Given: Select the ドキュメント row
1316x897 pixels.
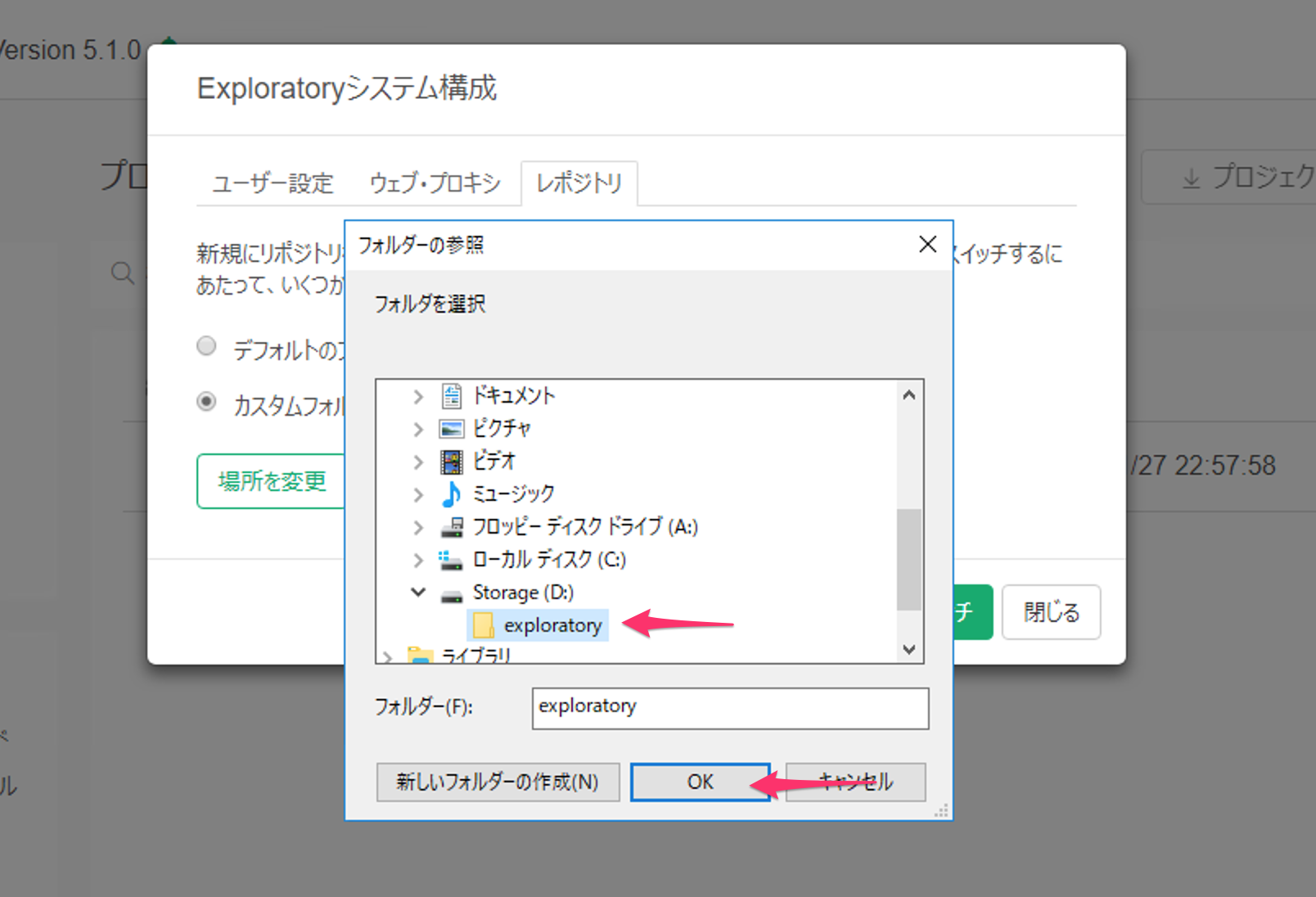Looking at the screenshot, I should 498,396.
